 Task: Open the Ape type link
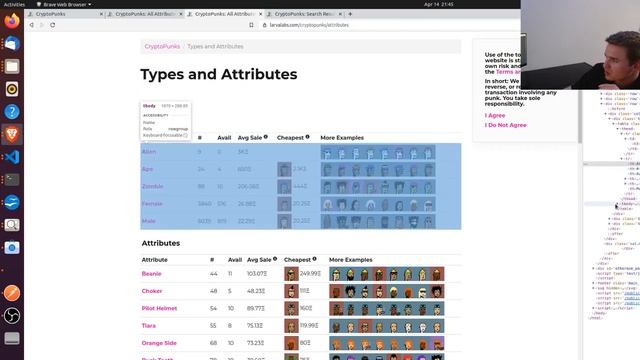click(x=147, y=169)
